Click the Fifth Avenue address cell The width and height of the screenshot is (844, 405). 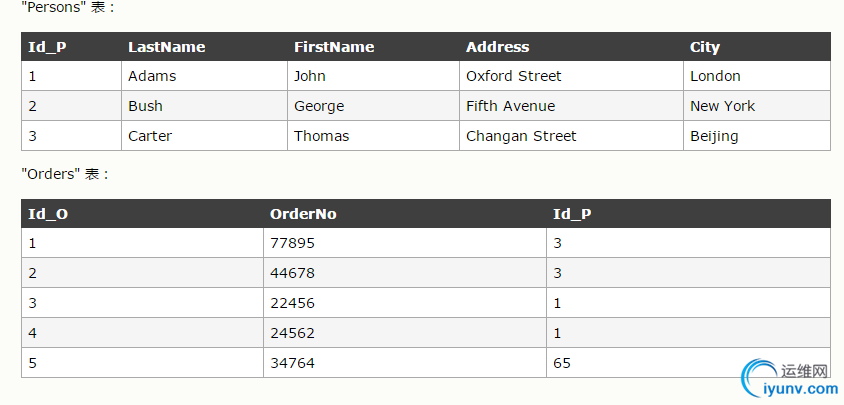[510, 106]
